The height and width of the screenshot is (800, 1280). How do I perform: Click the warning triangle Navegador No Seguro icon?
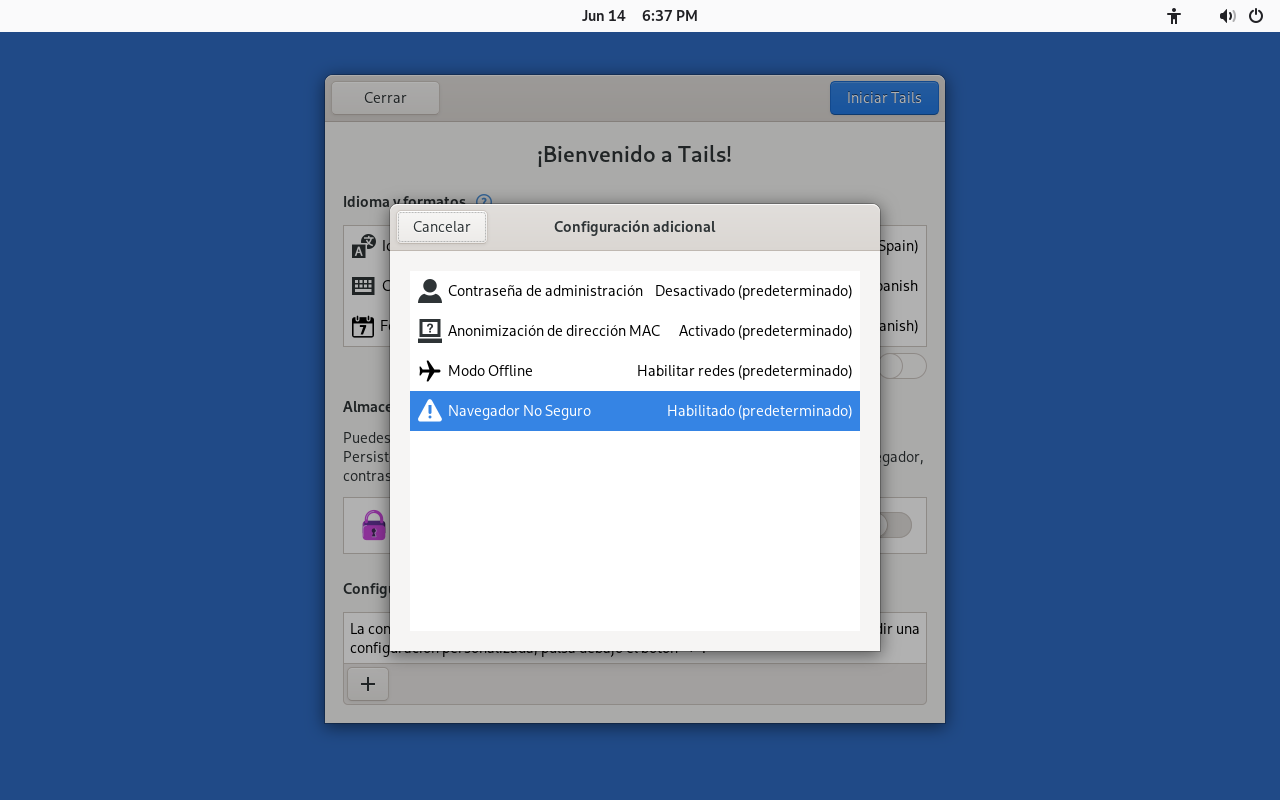tap(430, 411)
